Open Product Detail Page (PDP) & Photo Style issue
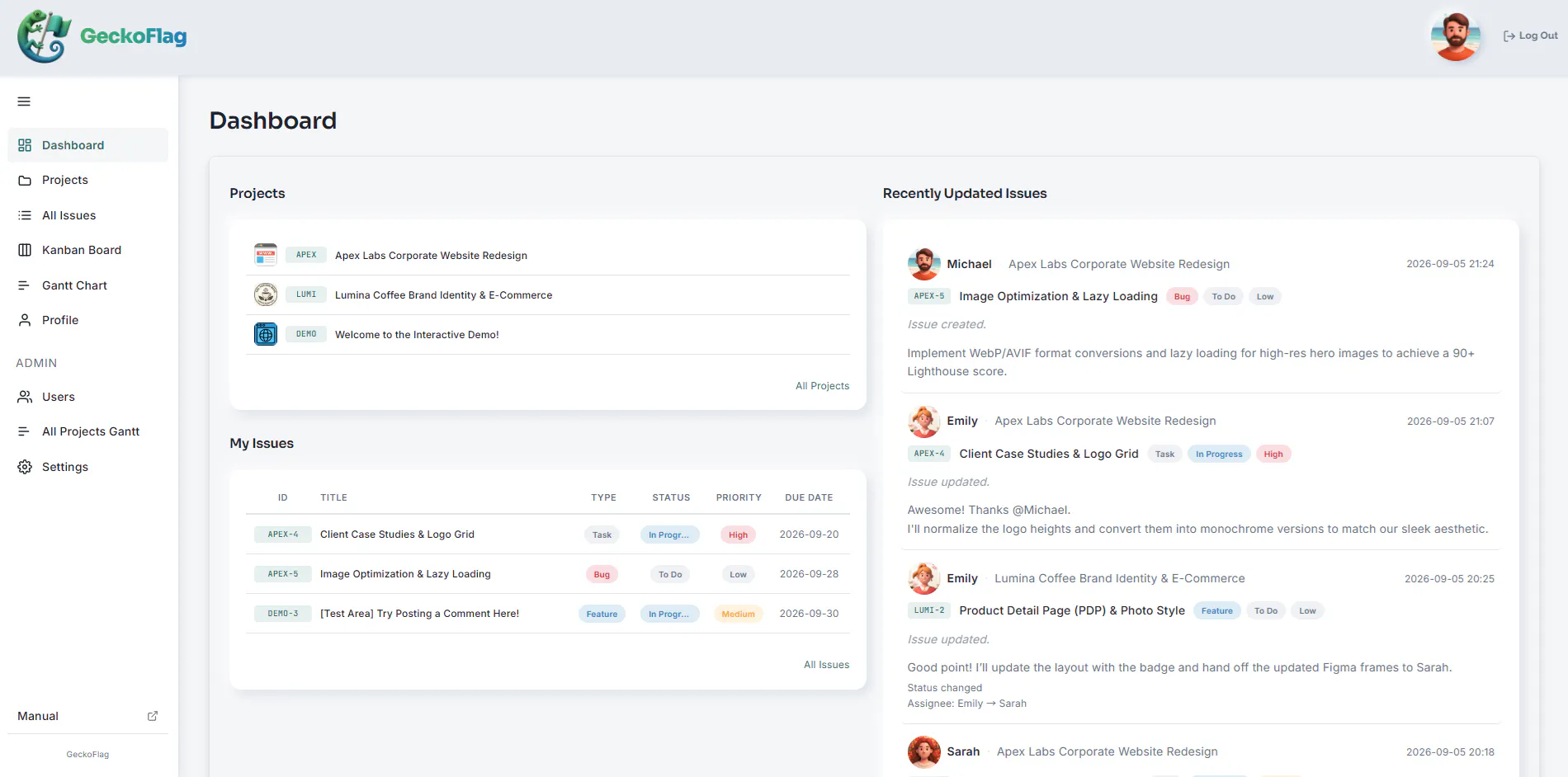 click(1072, 610)
